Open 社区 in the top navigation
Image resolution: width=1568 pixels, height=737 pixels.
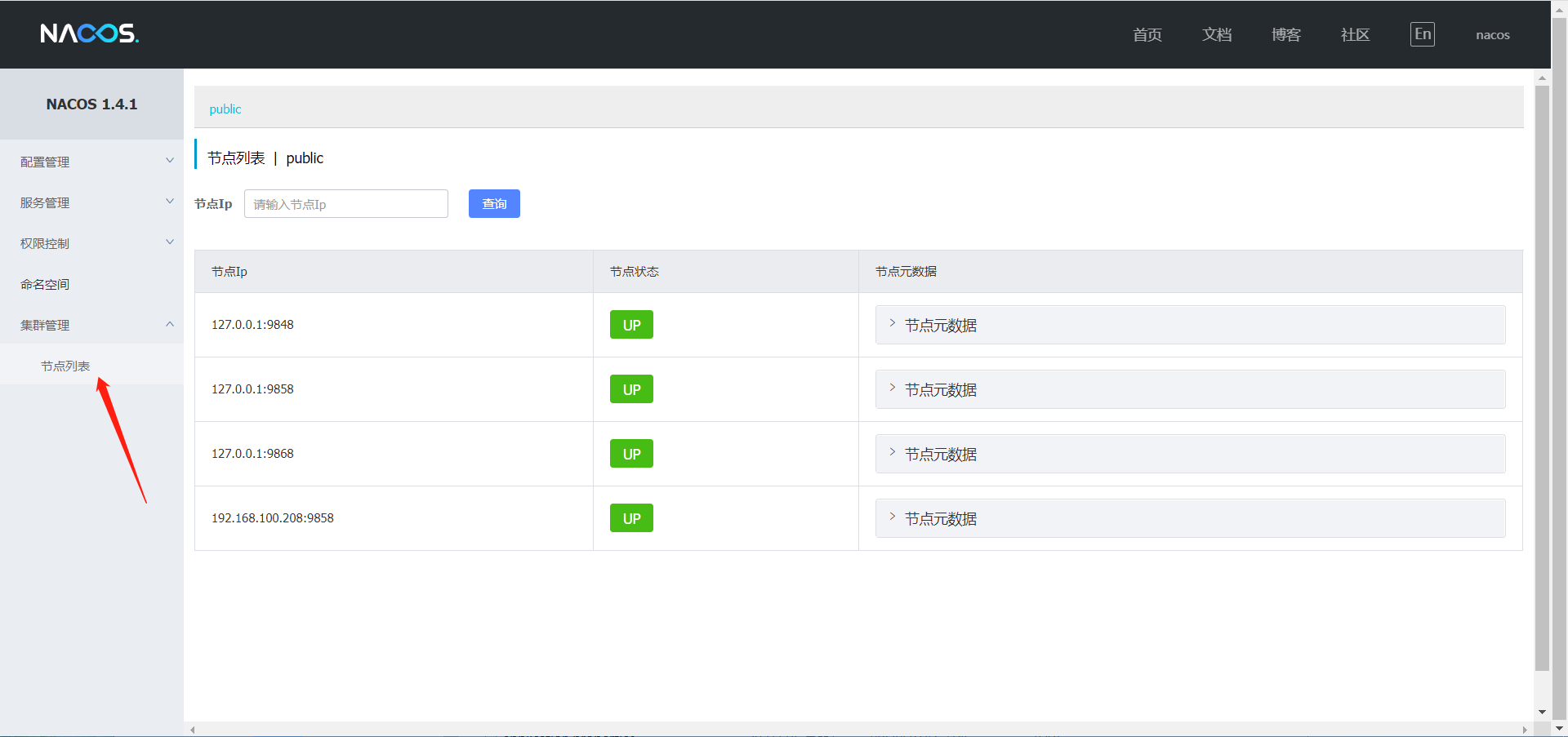1356,34
